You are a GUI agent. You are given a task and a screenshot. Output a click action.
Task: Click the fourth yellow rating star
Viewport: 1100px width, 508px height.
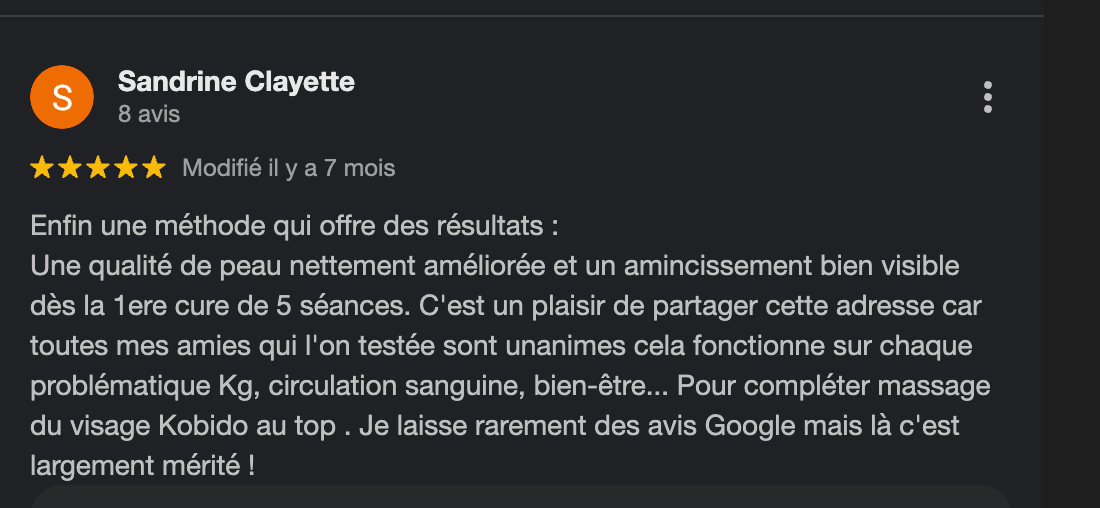[126, 168]
